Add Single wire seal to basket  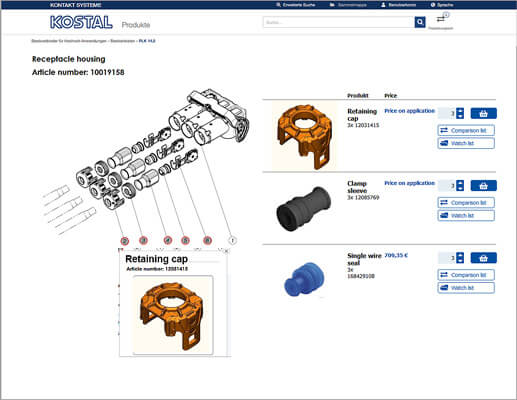point(483,258)
